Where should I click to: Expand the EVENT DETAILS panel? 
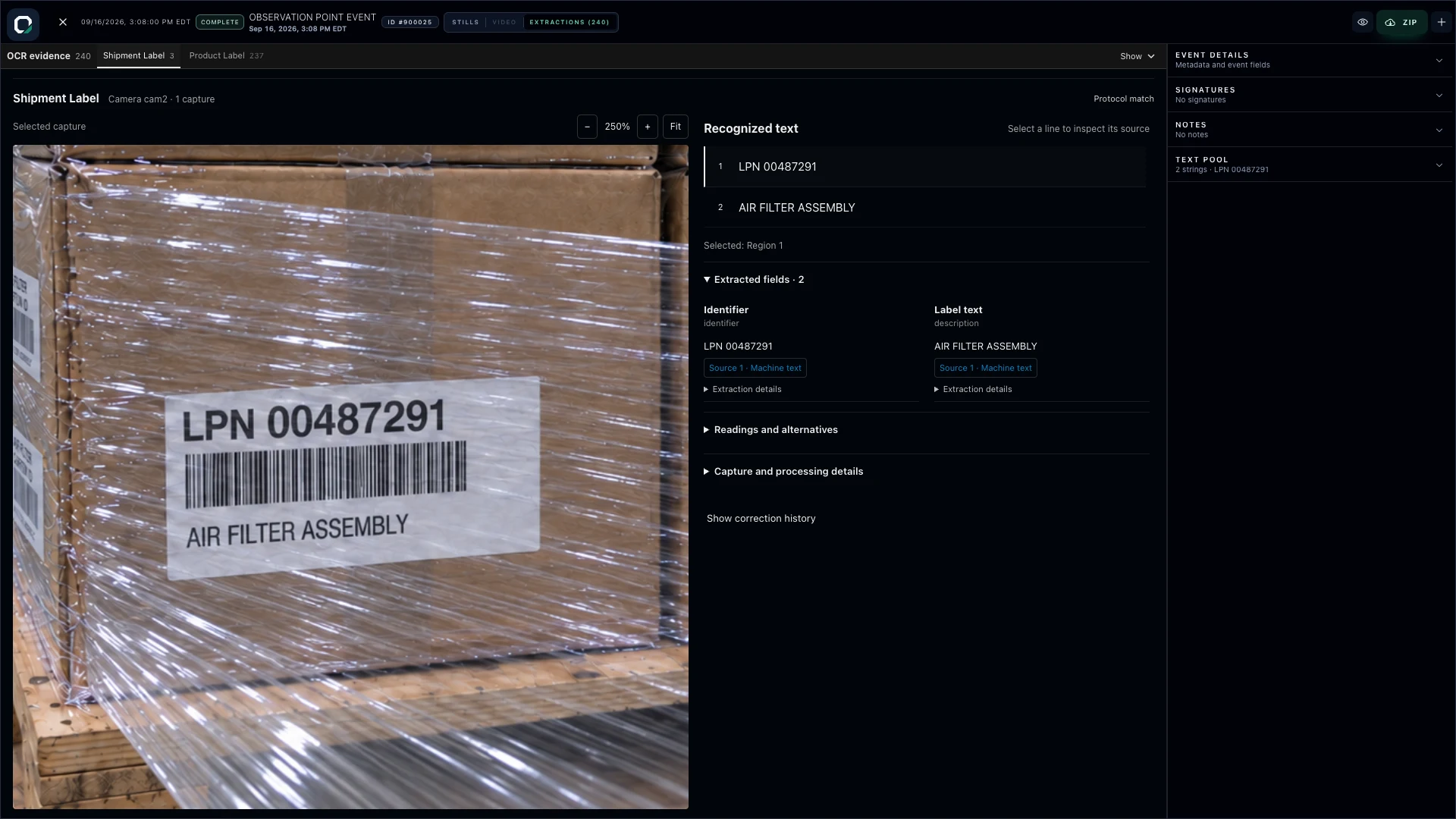[1310, 60]
